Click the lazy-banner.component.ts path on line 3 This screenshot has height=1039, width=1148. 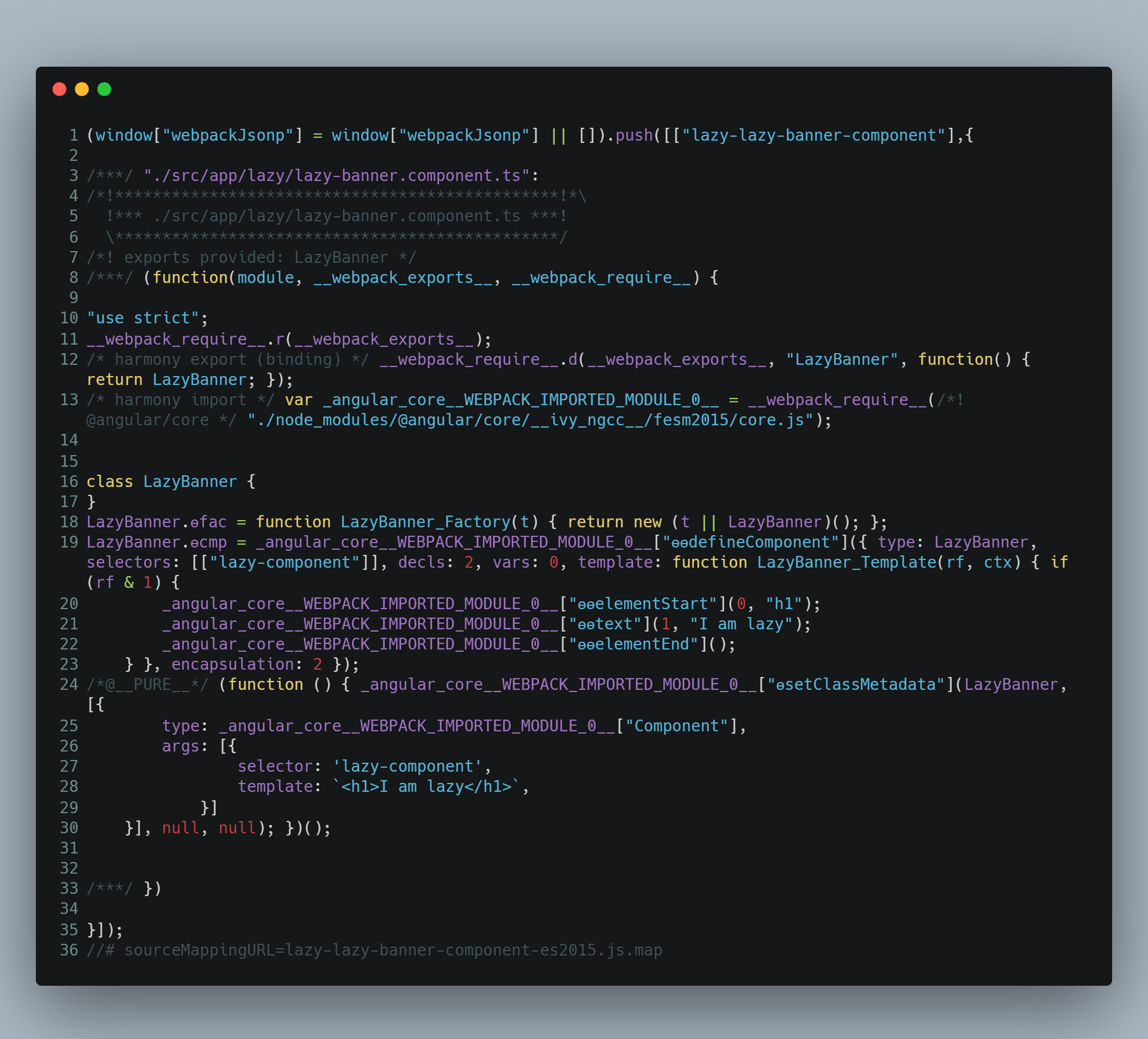tap(337, 175)
